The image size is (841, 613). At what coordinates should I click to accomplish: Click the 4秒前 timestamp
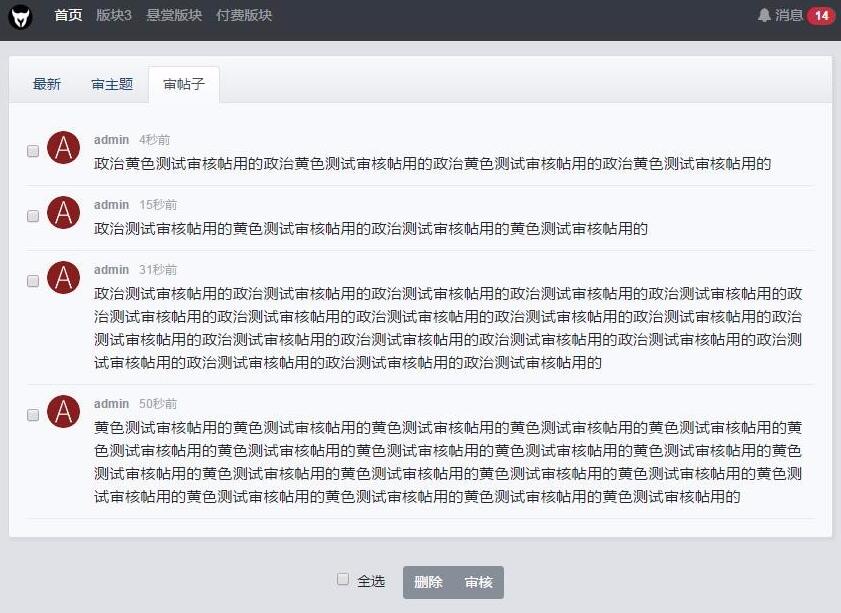[154, 139]
